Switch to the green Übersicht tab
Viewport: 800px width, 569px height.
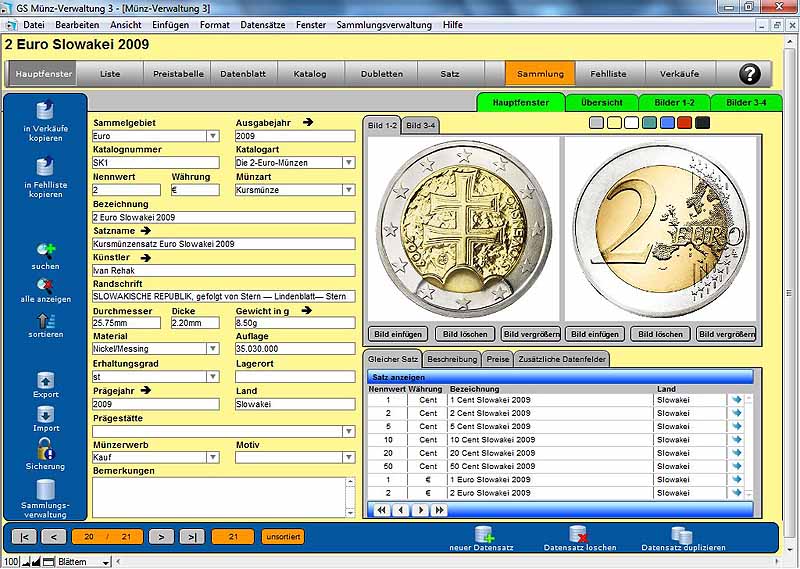[602, 103]
